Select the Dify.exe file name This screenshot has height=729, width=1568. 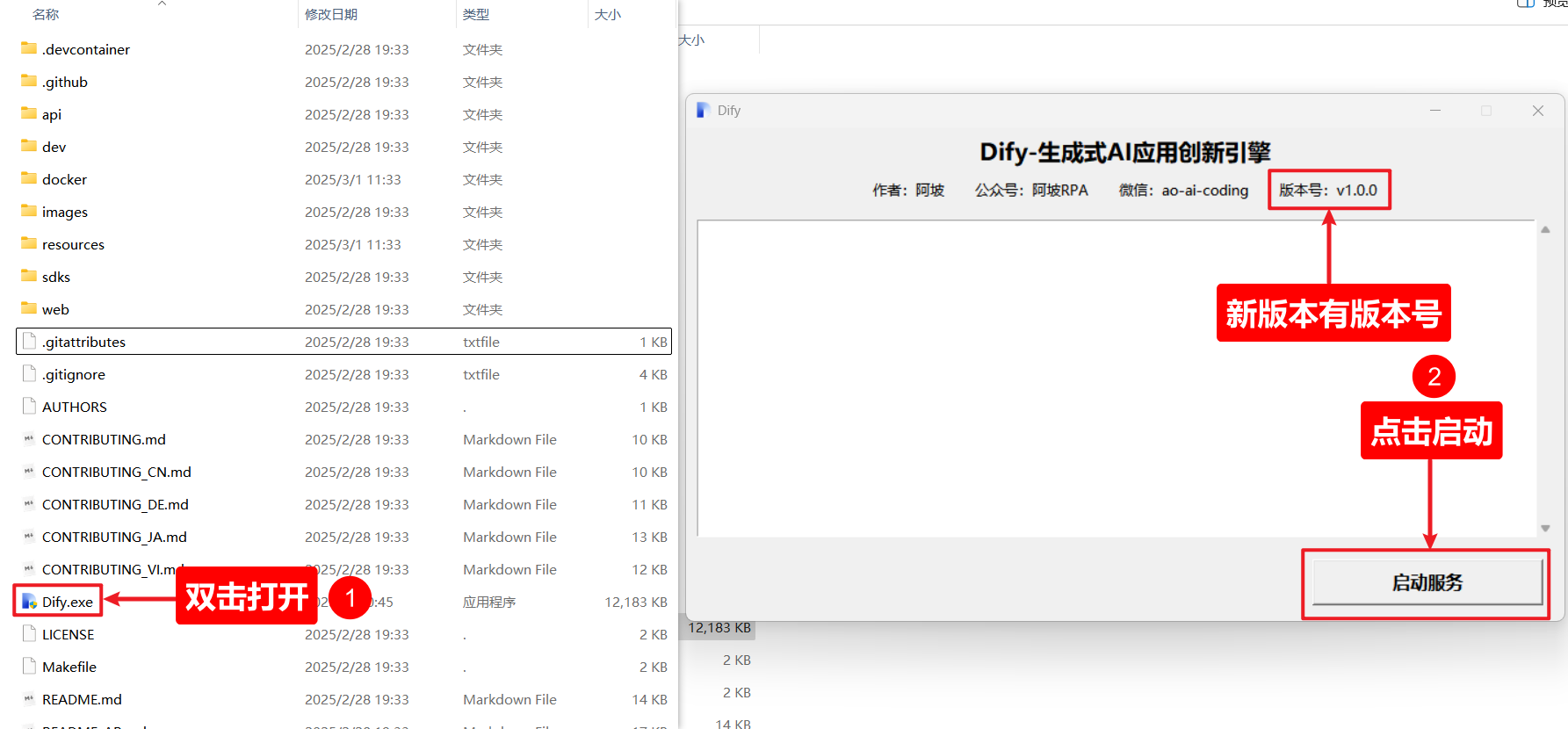(68, 602)
